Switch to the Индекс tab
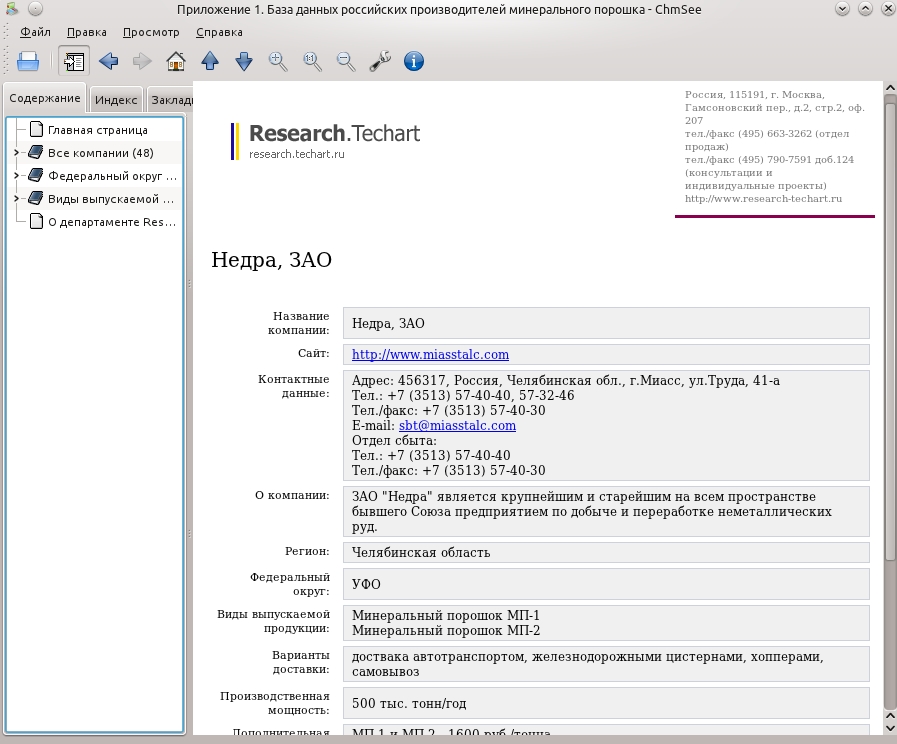 (116, 100)
